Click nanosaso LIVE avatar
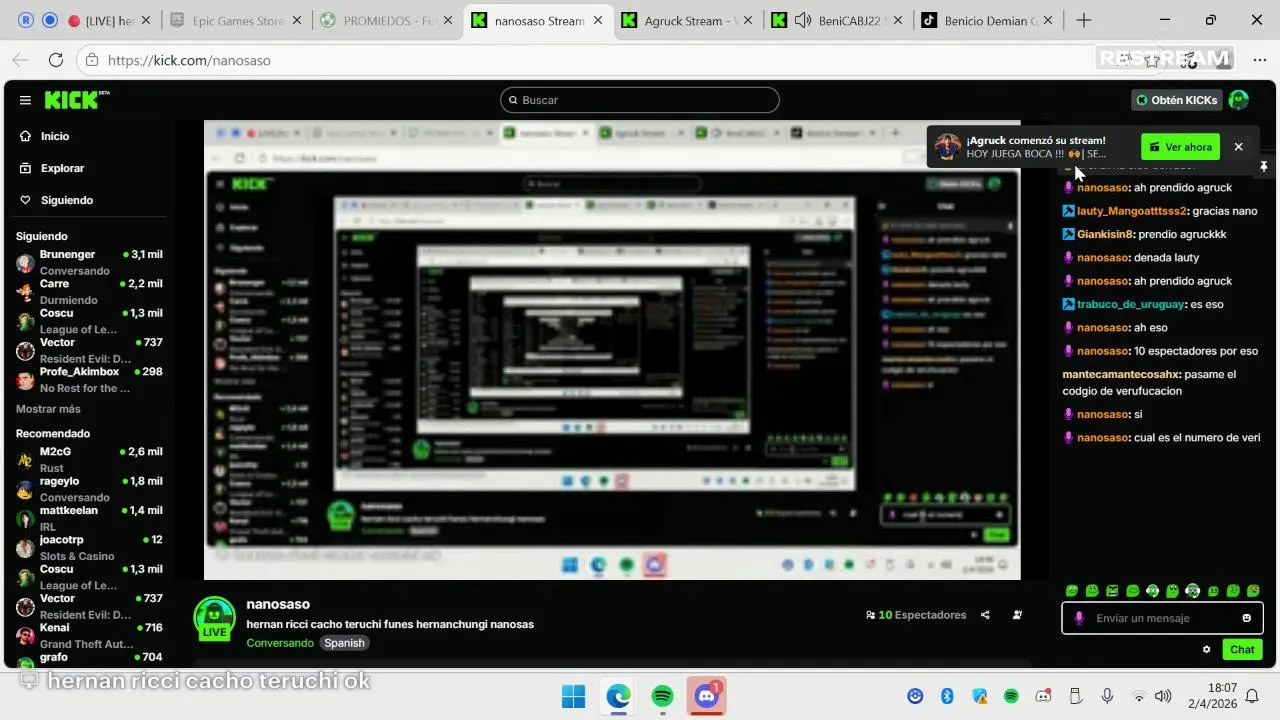This screenshot has width=1280, height=720. click(x=214, y=619)
